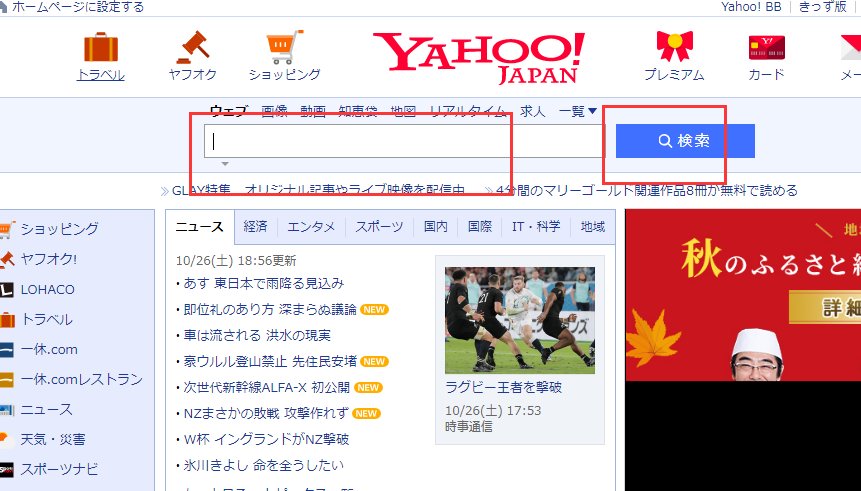
Task: Click the 一休.com icon in left sidebar
Action: tap(6, 350)
